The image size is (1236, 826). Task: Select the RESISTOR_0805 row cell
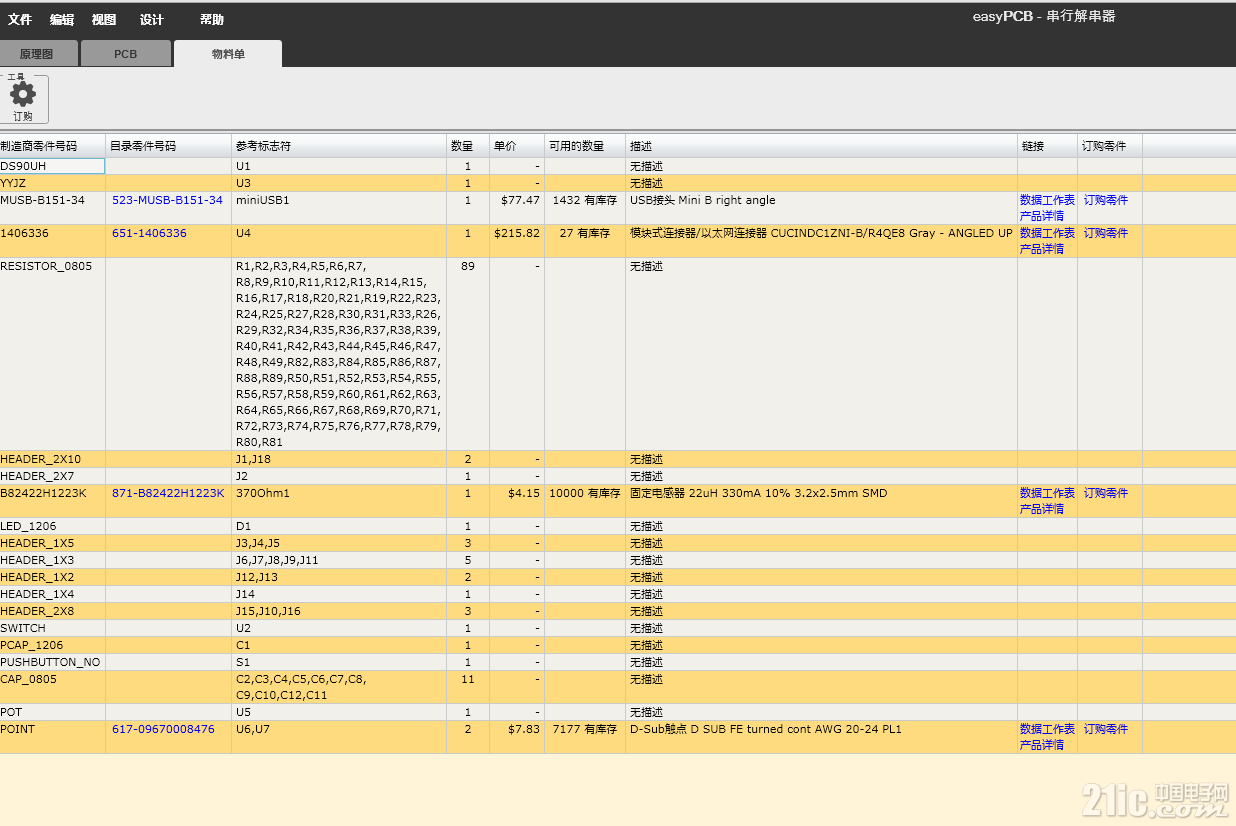(52, 354)
